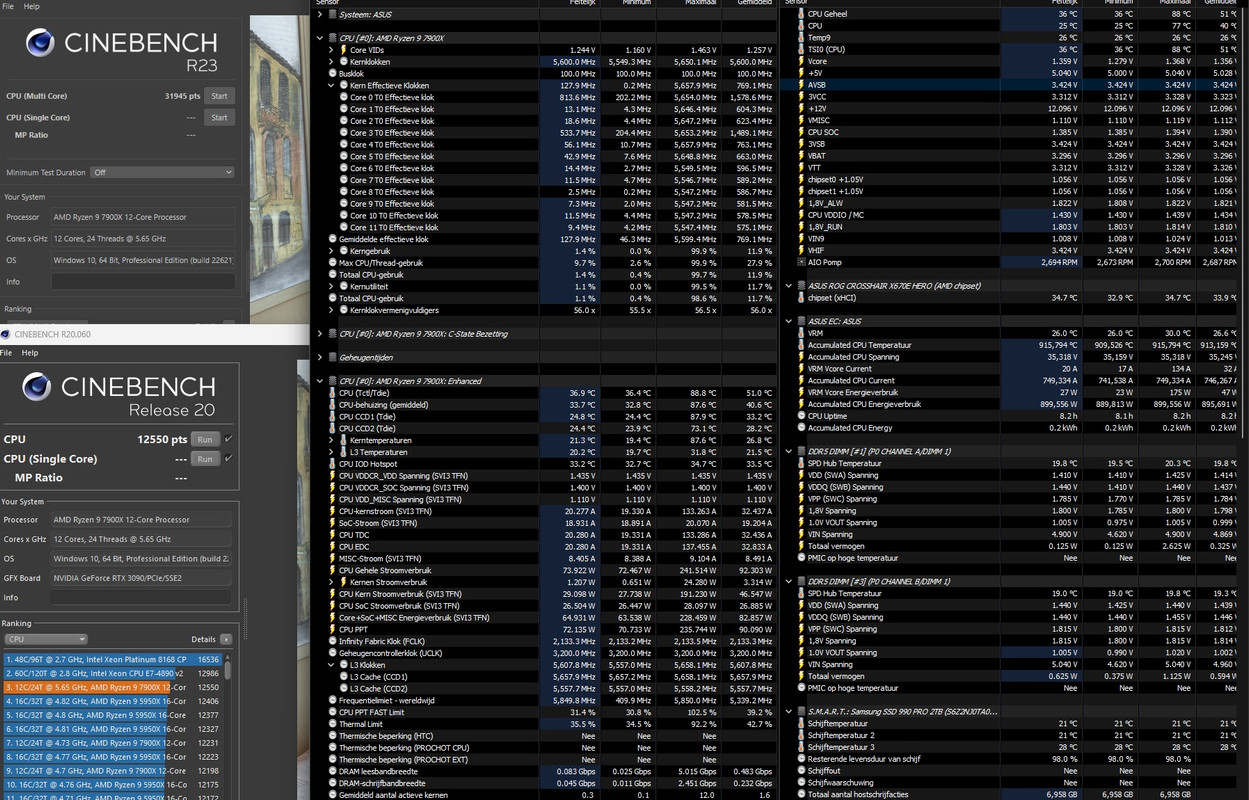1249x800 pixels.
Task: Click the Core 3 T0 Effectieve klok icon
Action: click(x=343, y=133)
